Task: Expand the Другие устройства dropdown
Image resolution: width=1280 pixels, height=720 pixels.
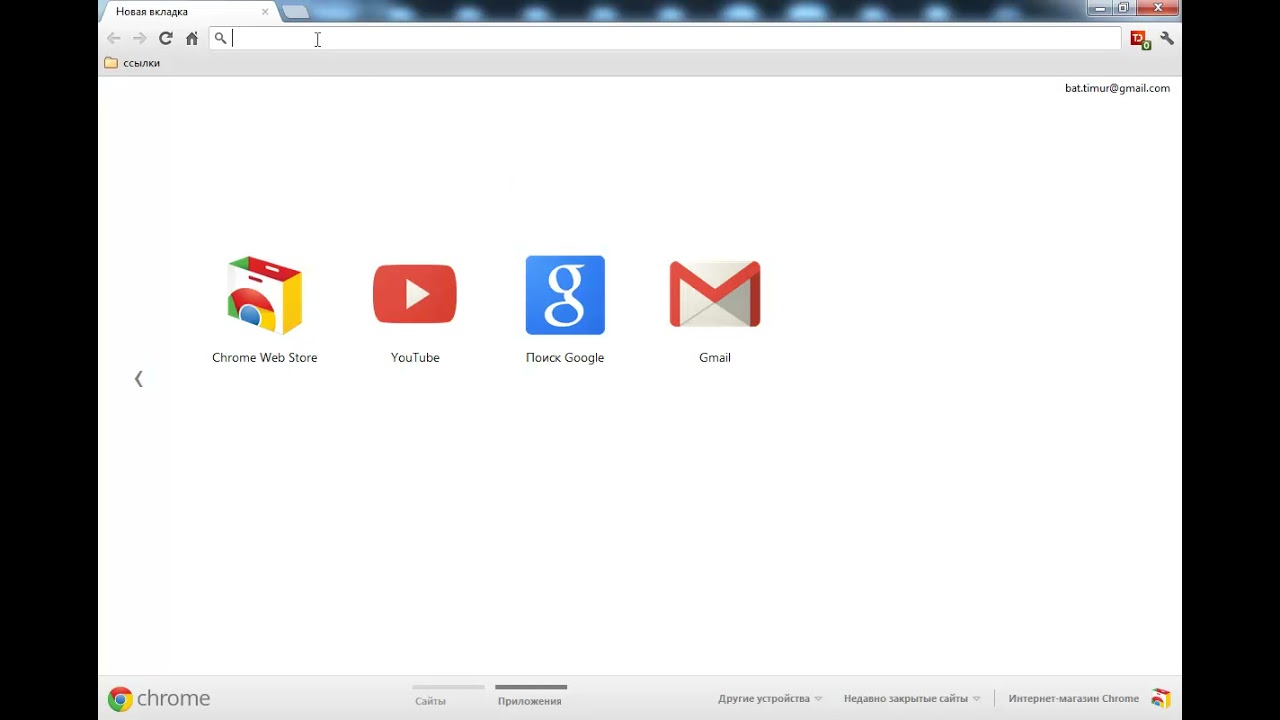Action: pos(770,699)
